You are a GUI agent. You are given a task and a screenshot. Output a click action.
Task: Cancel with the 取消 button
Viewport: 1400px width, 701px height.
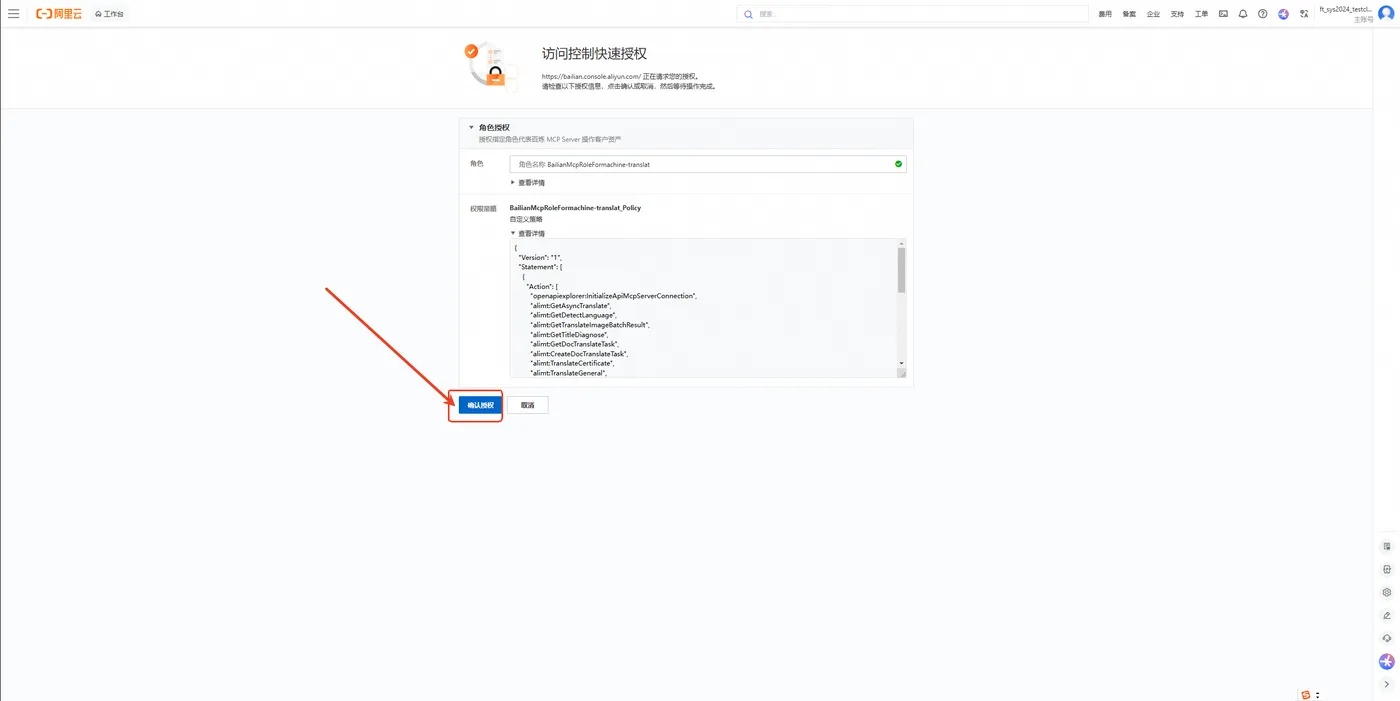pyautogui.click(x=527, y=405)
